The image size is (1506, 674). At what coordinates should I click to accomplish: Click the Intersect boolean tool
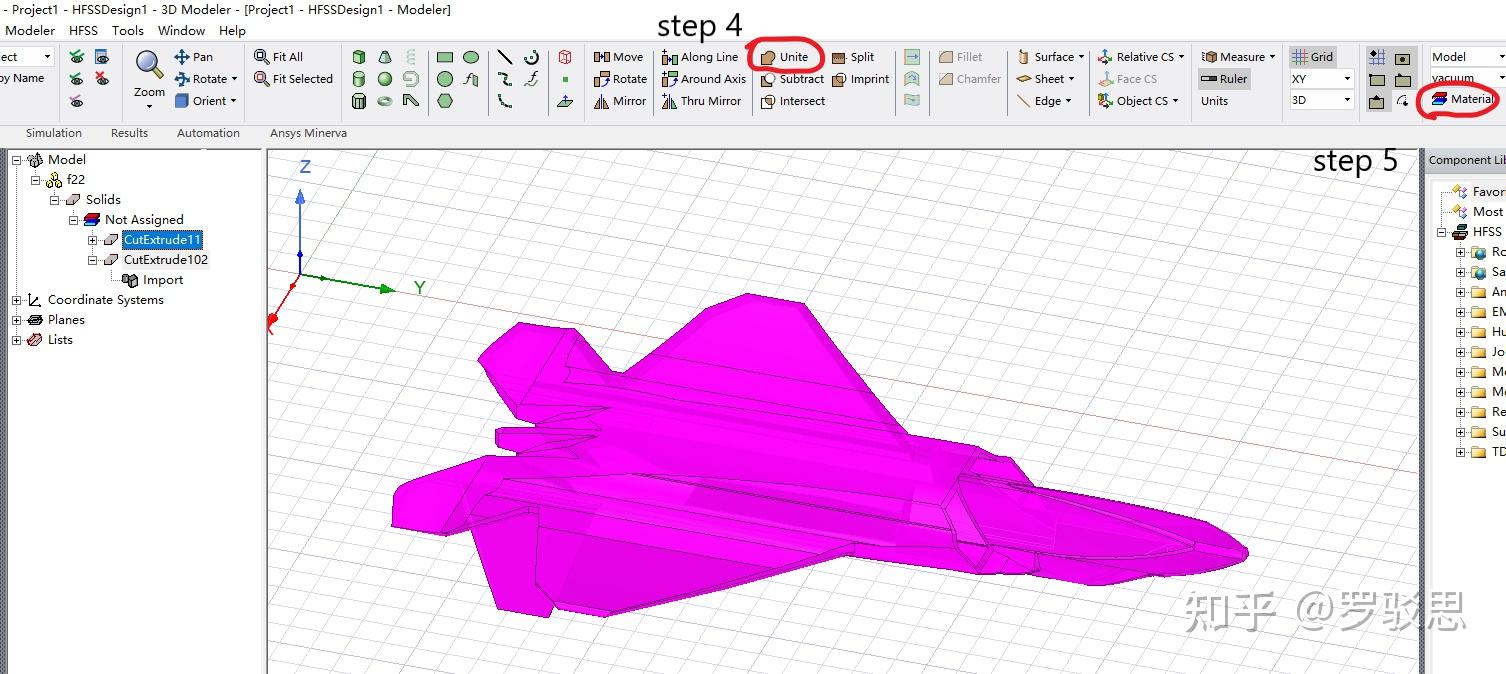click(793, 101)
